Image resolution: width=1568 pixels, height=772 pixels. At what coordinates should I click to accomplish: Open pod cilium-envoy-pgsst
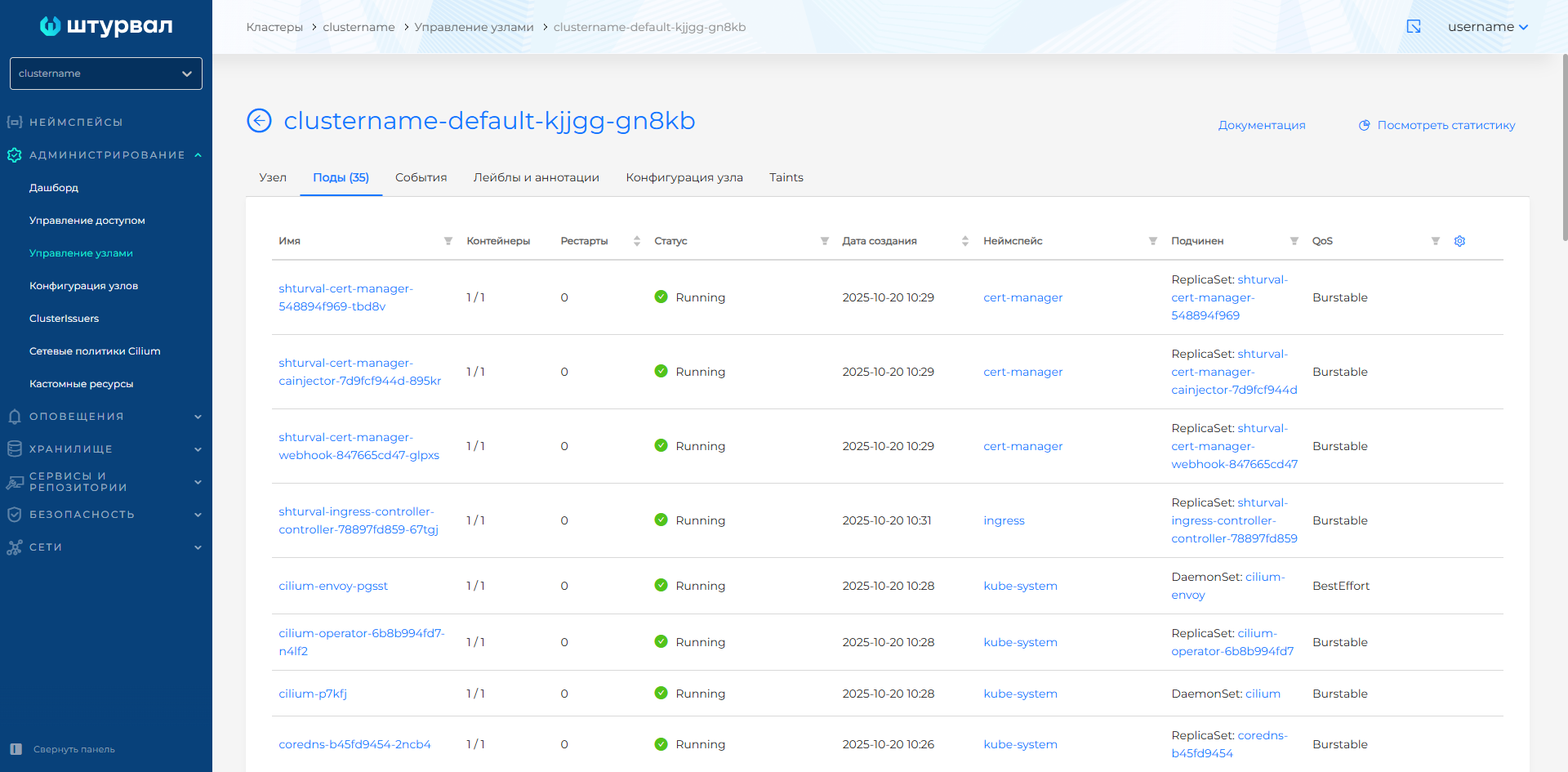tap(333, 586)
